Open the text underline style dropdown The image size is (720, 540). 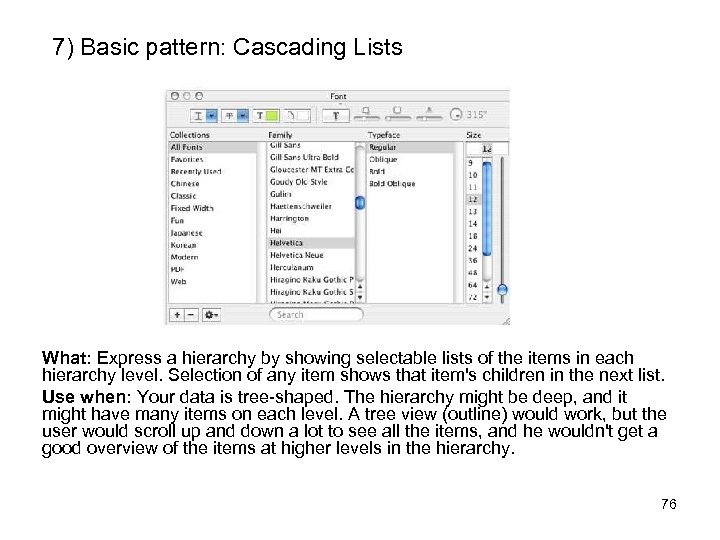(x=204, y=116)
